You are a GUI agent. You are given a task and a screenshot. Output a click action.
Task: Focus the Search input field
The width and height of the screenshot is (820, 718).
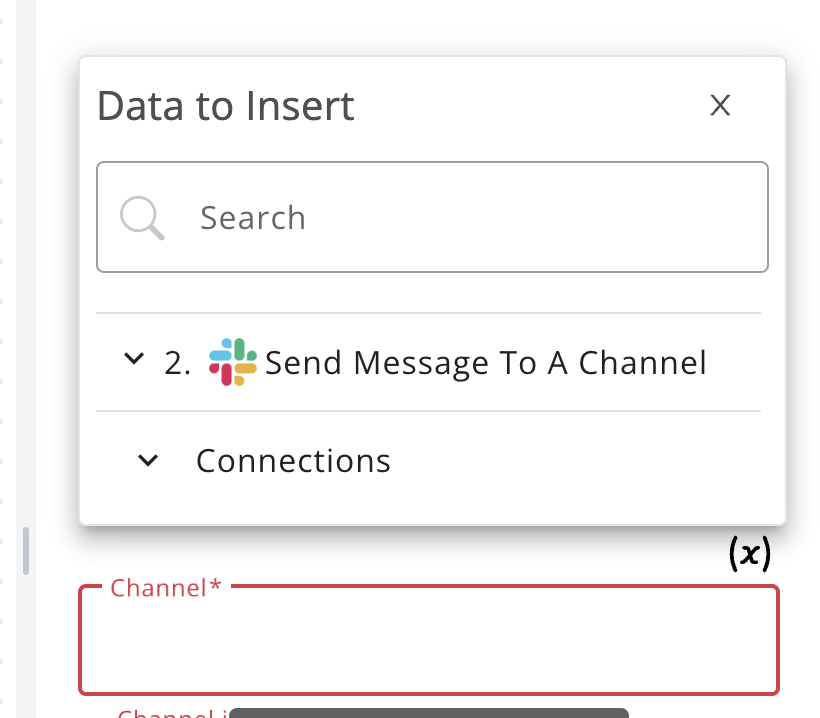tap(431, 216)
